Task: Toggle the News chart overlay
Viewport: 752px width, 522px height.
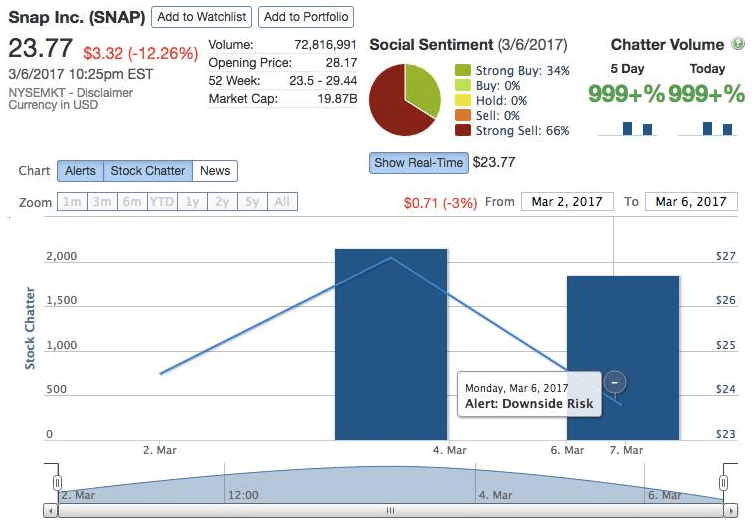Action: click(x=215, y=171)
